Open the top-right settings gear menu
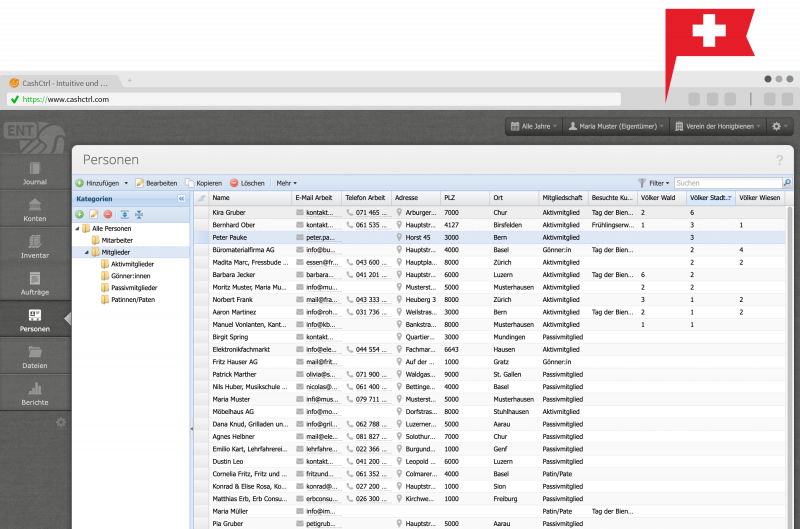The image size is (800, 529). click(780, 126)
